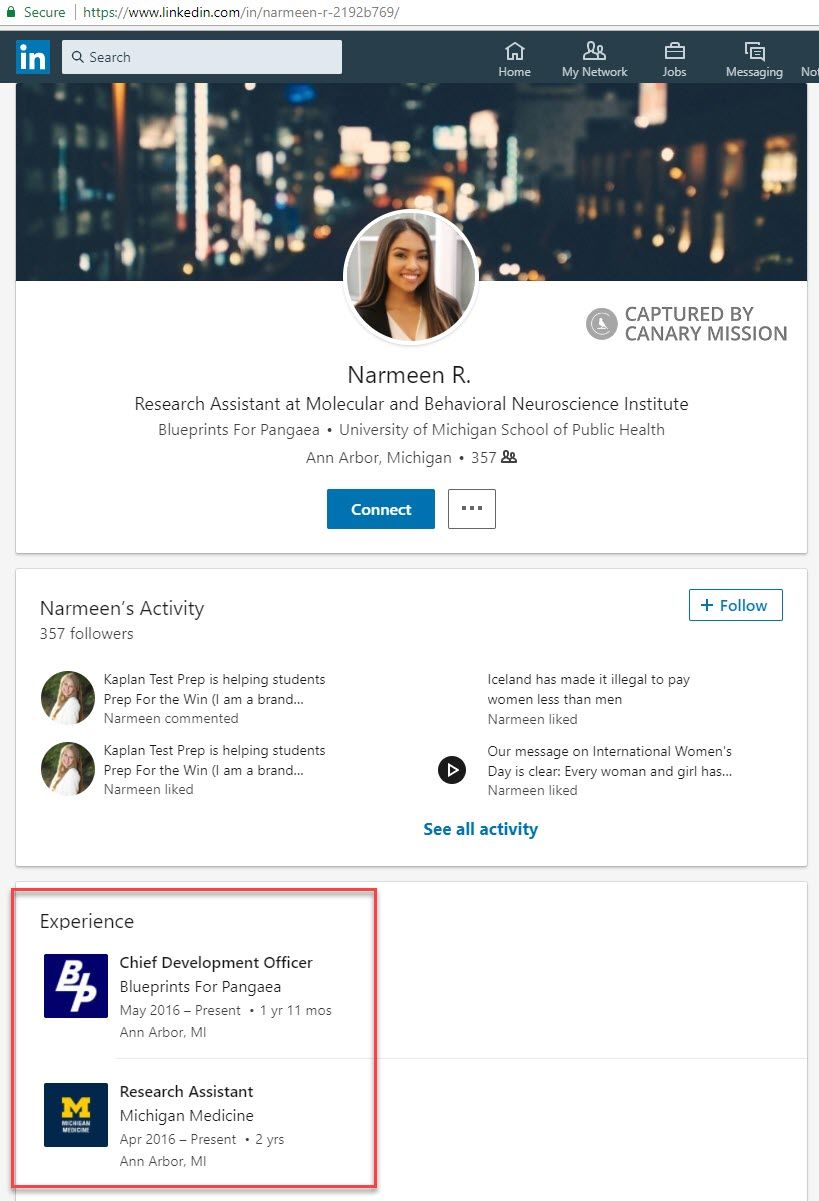Open the More actions ellipsis menu

pos(472,509)
